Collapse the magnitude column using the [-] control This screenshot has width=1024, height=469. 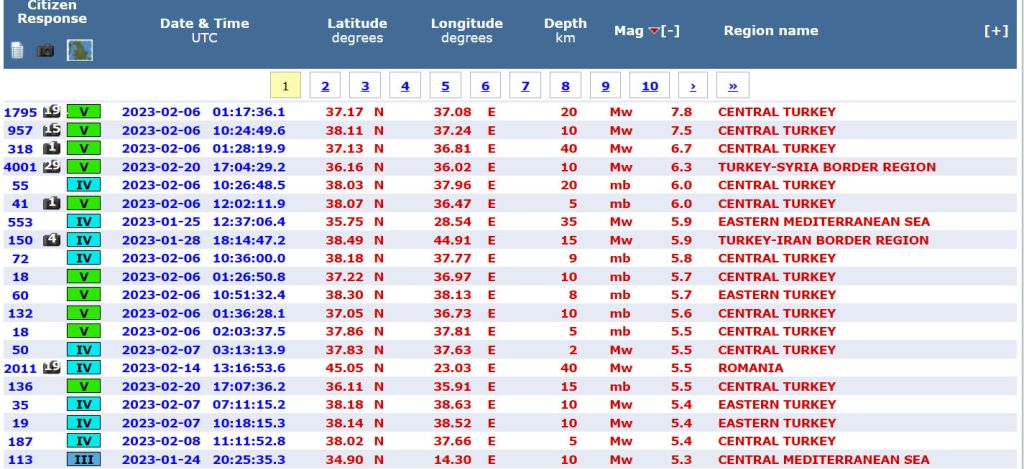[x=671, y=31]
